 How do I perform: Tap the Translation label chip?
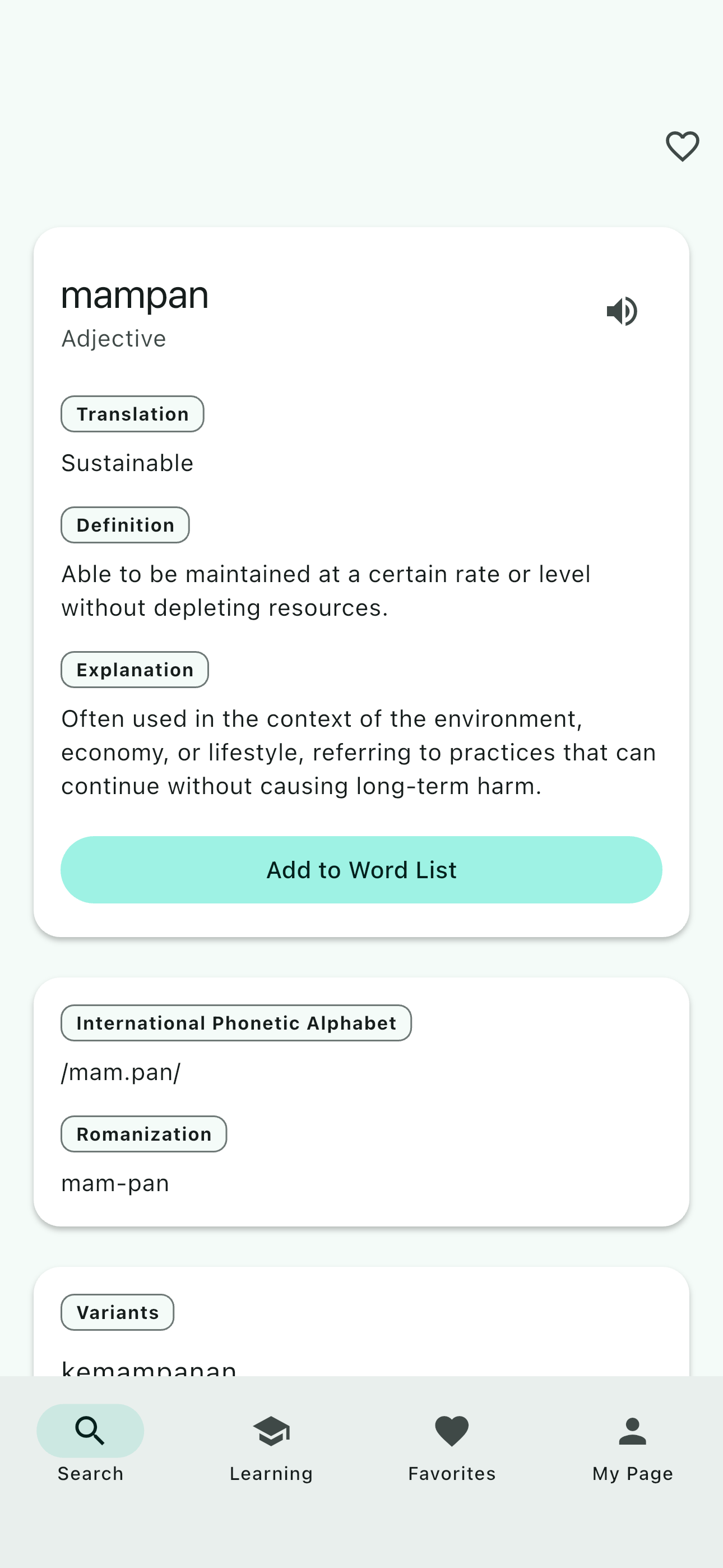pos(132,414)
